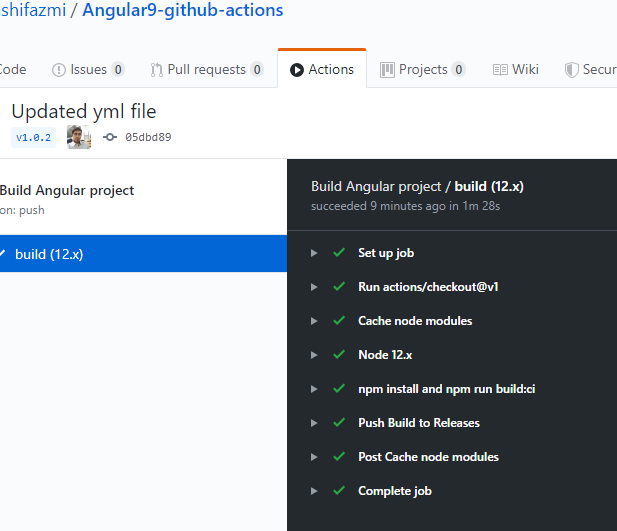This screenshot has height=531, width=617.
Task: Expand the Node 12.x step arrow
Action: (314, 355)
